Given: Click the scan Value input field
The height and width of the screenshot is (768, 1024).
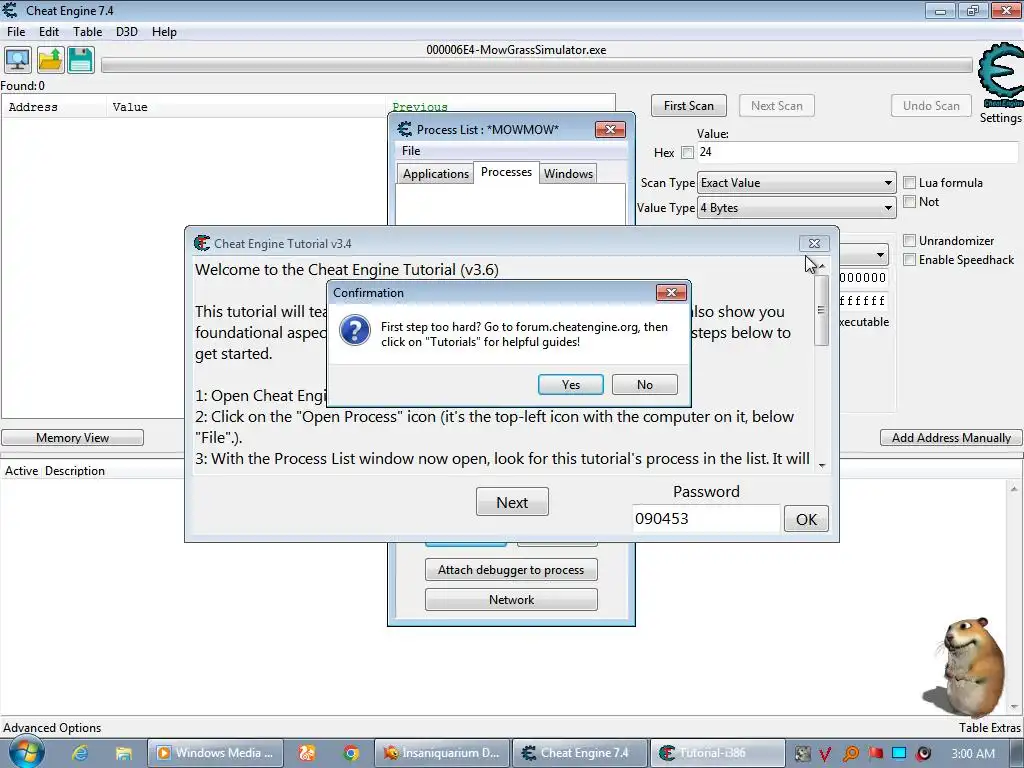Looking at the screenshot, I should 857,152.
